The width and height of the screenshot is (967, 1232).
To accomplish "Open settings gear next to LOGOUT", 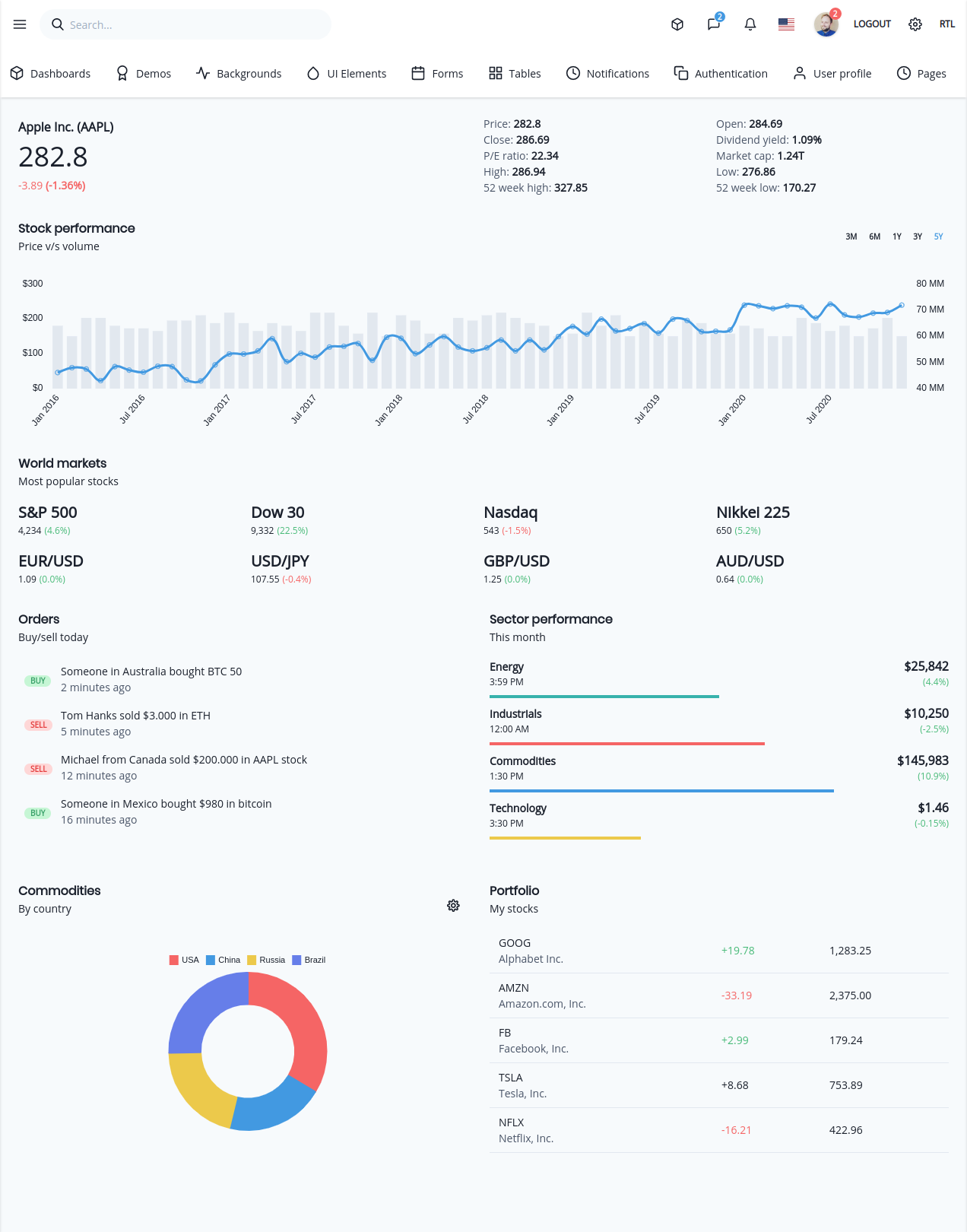I will 915,24.
